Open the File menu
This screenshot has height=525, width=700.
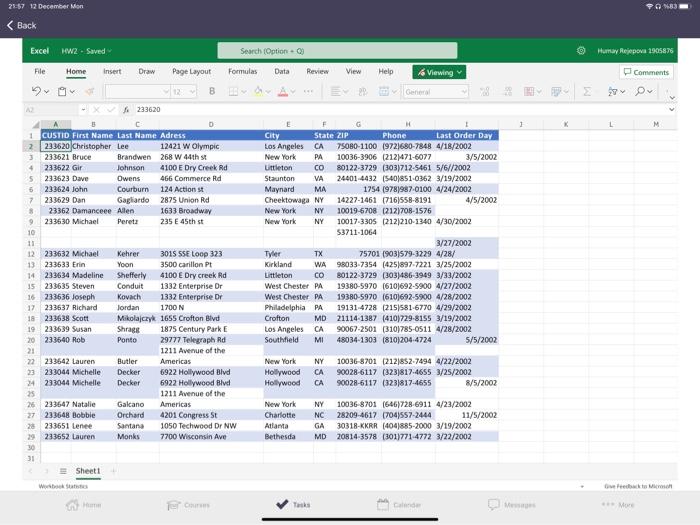coord(40,71)
